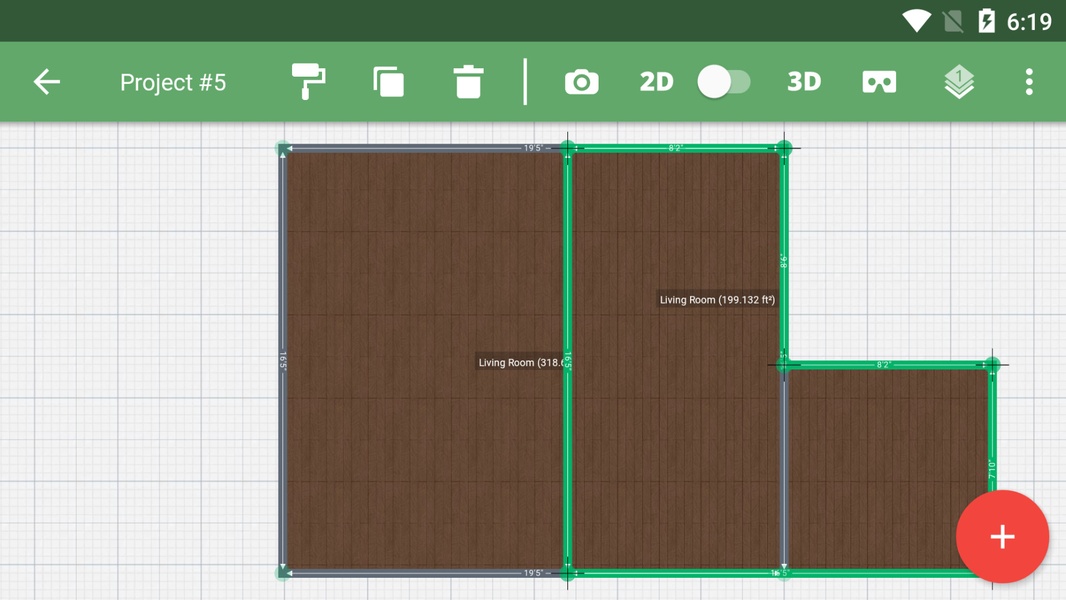1066x600 pixels.
Task: Click the corner node above 8'2" lower wall
Action: click(992, 365)
